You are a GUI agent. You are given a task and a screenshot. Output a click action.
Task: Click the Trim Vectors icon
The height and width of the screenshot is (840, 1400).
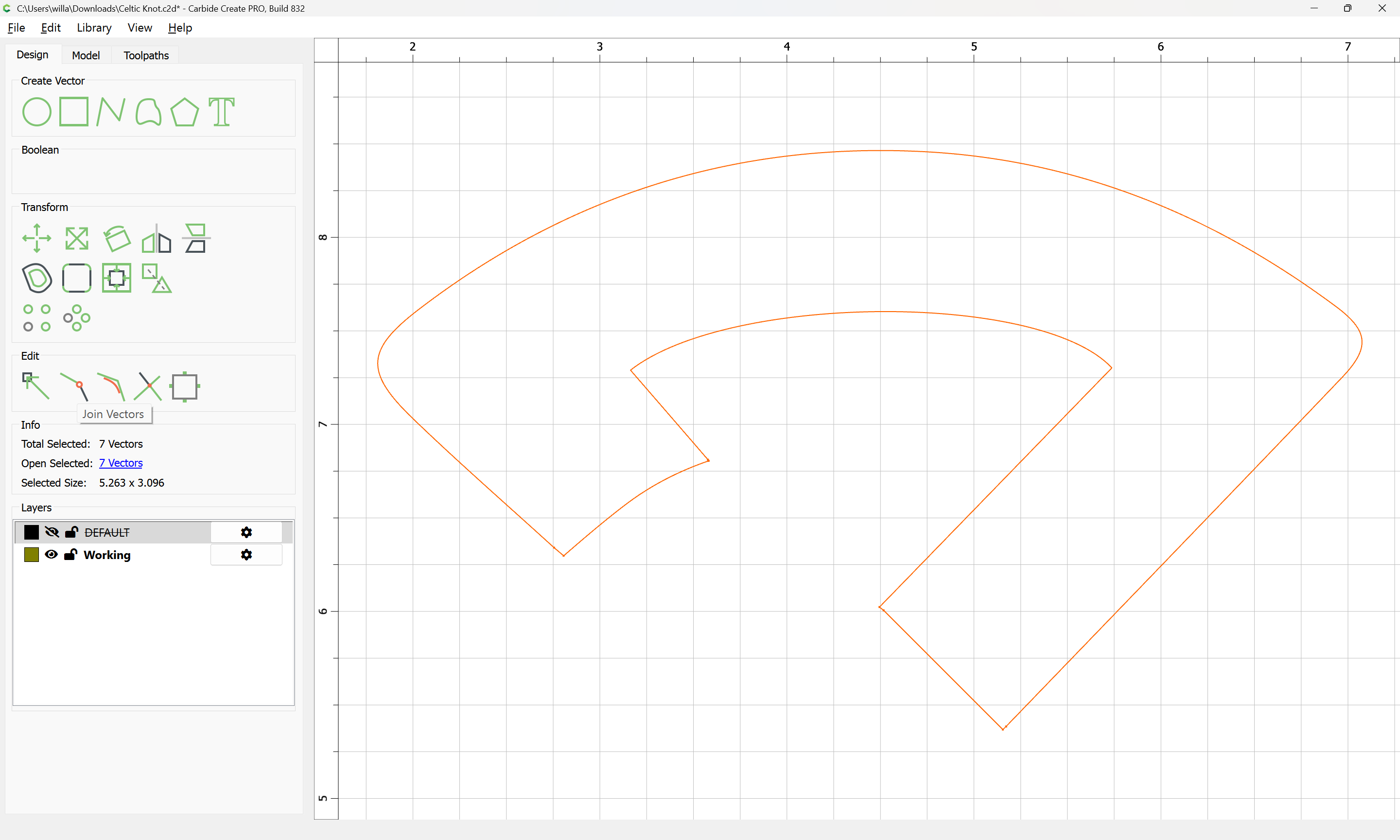tap(148, 387)
